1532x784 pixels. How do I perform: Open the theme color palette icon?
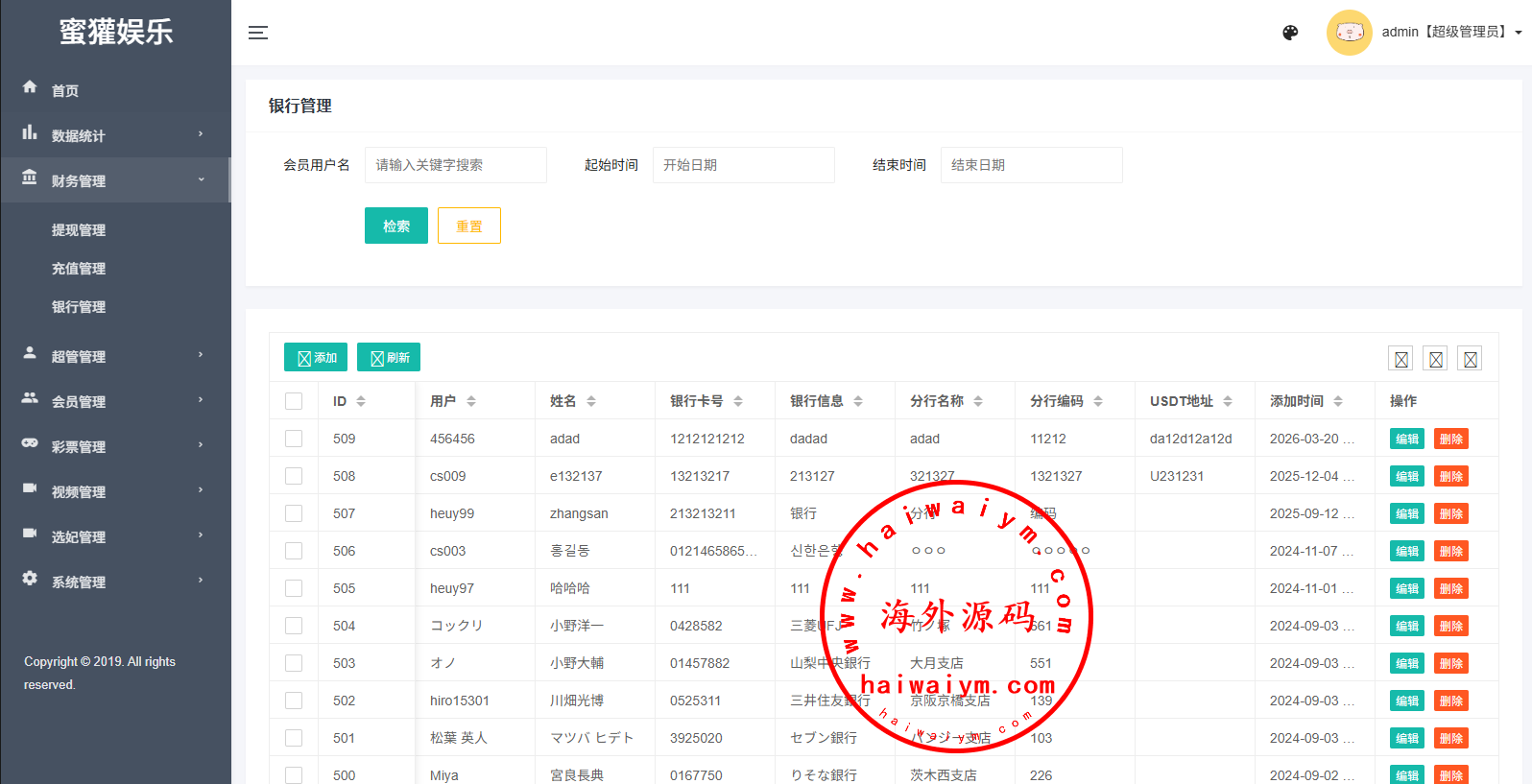(1290, 33)
